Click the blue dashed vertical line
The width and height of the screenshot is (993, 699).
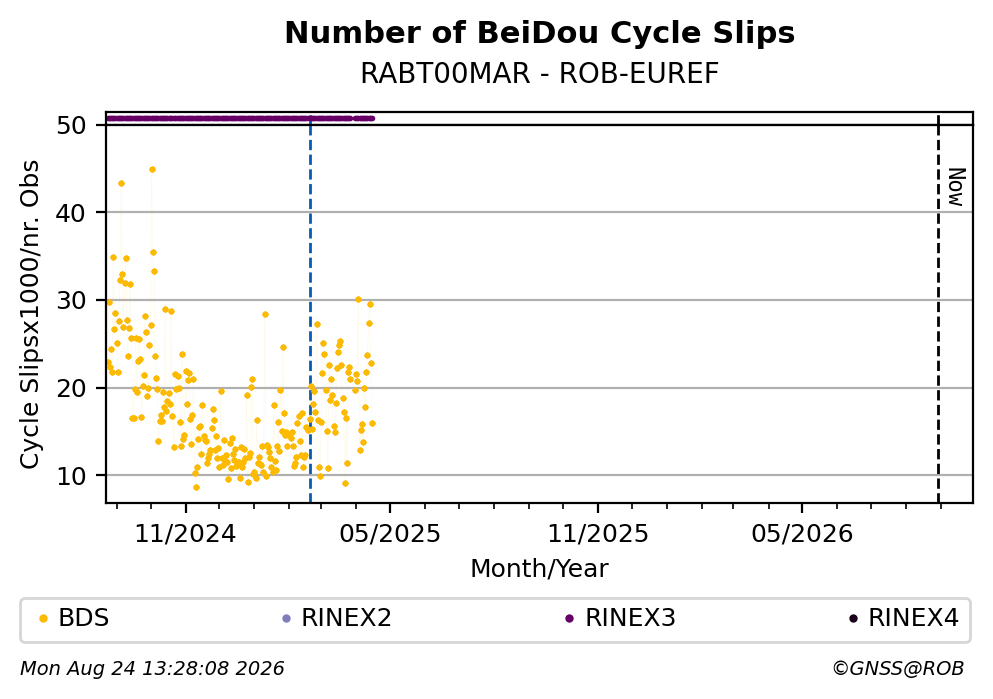pyautogui.click(x=310, y=309)
